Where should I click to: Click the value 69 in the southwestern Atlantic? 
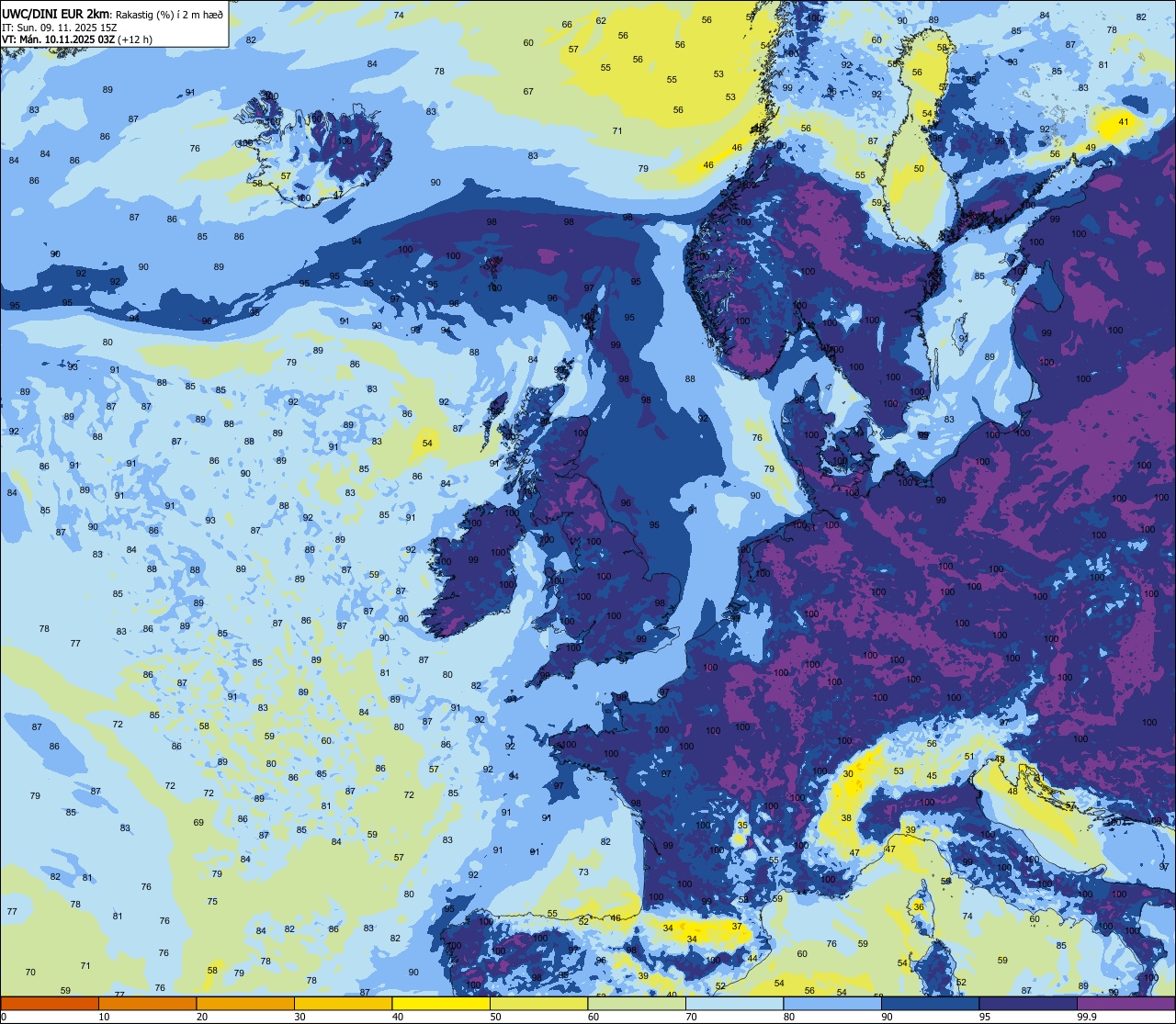point(198,823)
